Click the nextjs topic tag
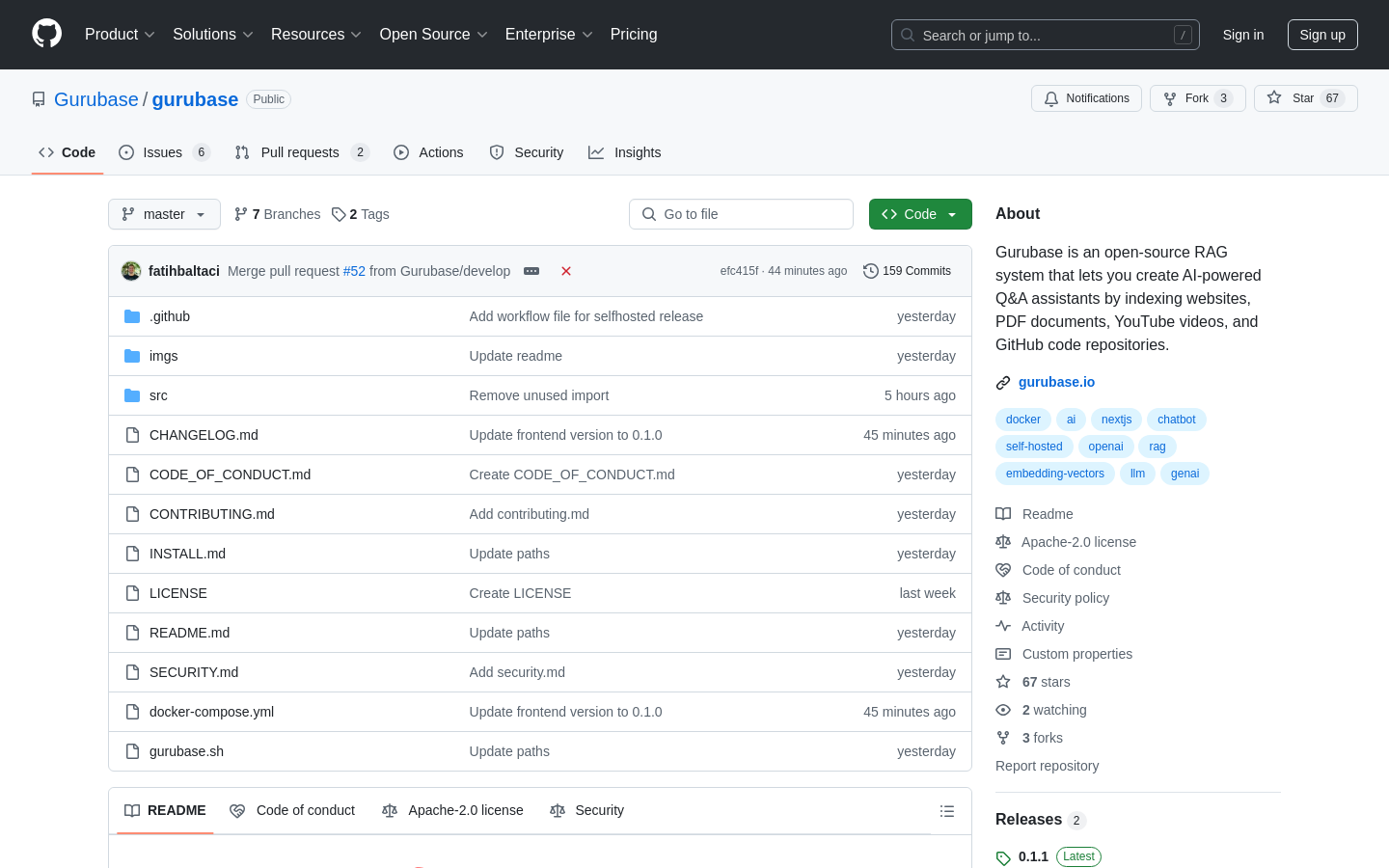This screenshot has height=868, width=1389. pos(1116,420)
